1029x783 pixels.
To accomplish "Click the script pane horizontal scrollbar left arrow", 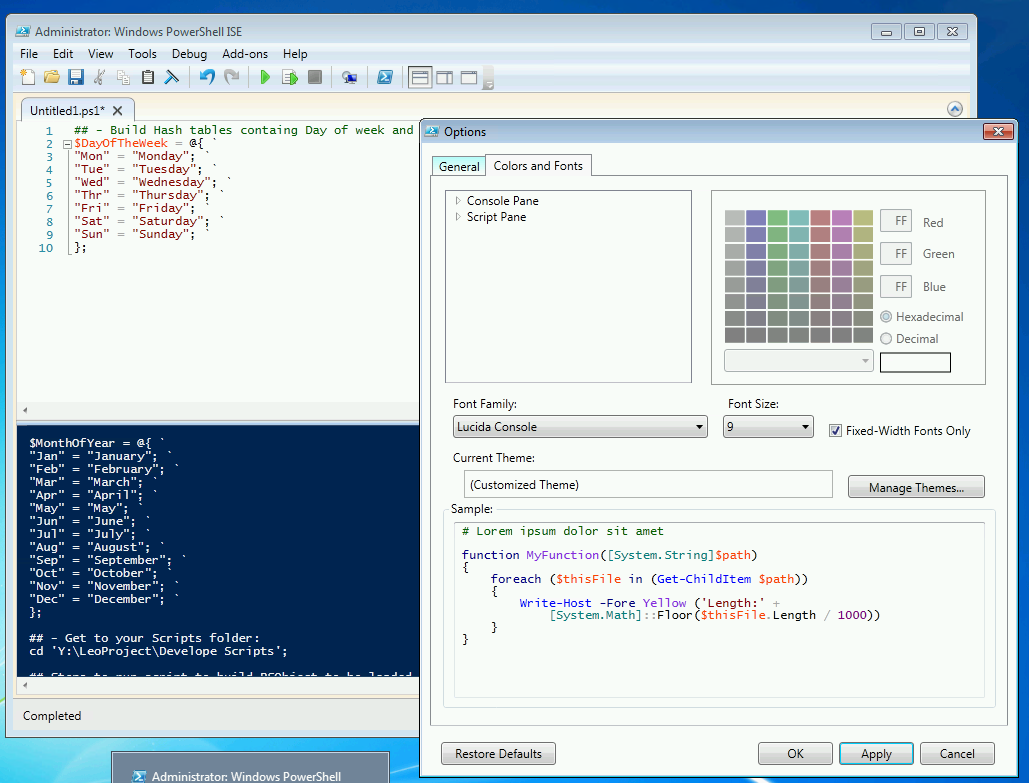I will pos(25,410).
